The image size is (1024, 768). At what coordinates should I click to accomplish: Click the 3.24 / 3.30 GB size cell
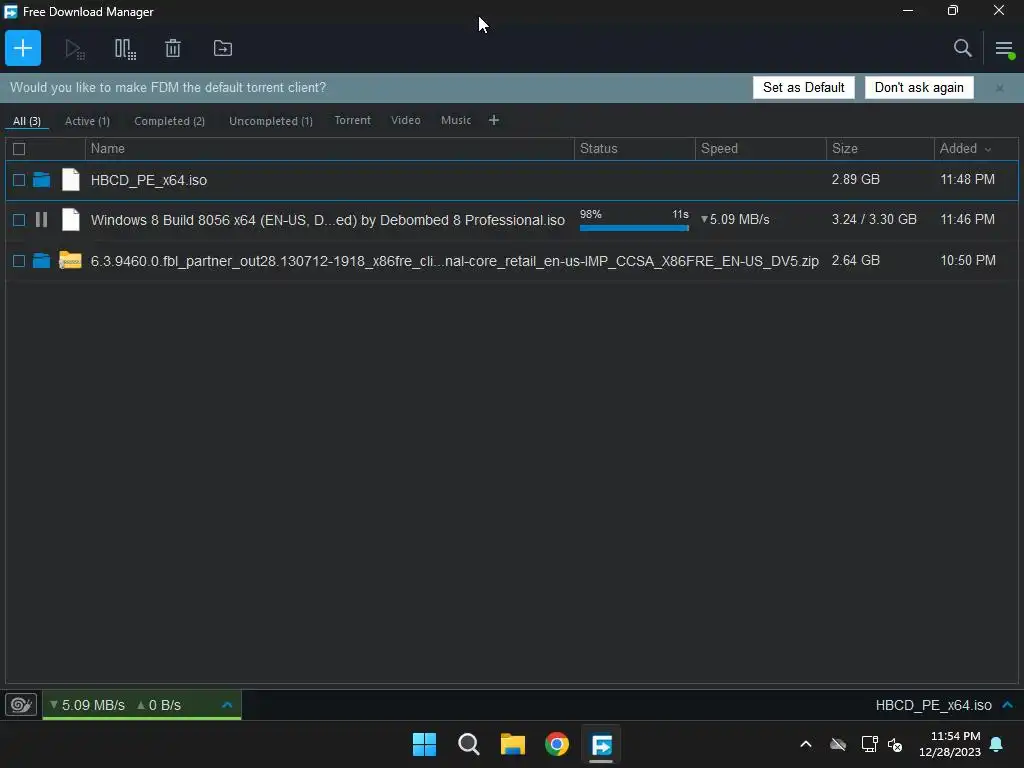(874, 219)
